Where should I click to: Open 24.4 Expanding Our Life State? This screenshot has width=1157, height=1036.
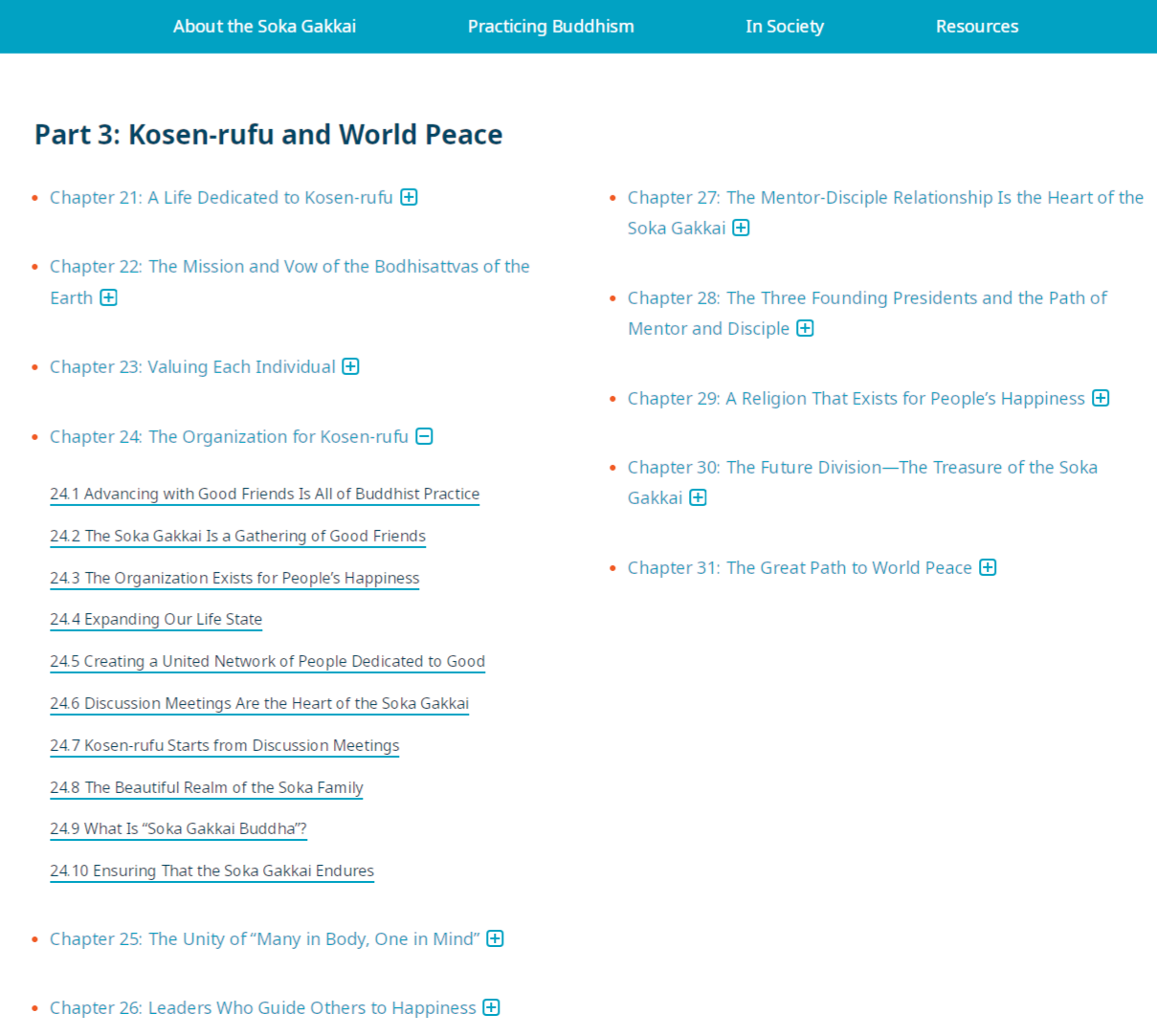coord(156,619)
